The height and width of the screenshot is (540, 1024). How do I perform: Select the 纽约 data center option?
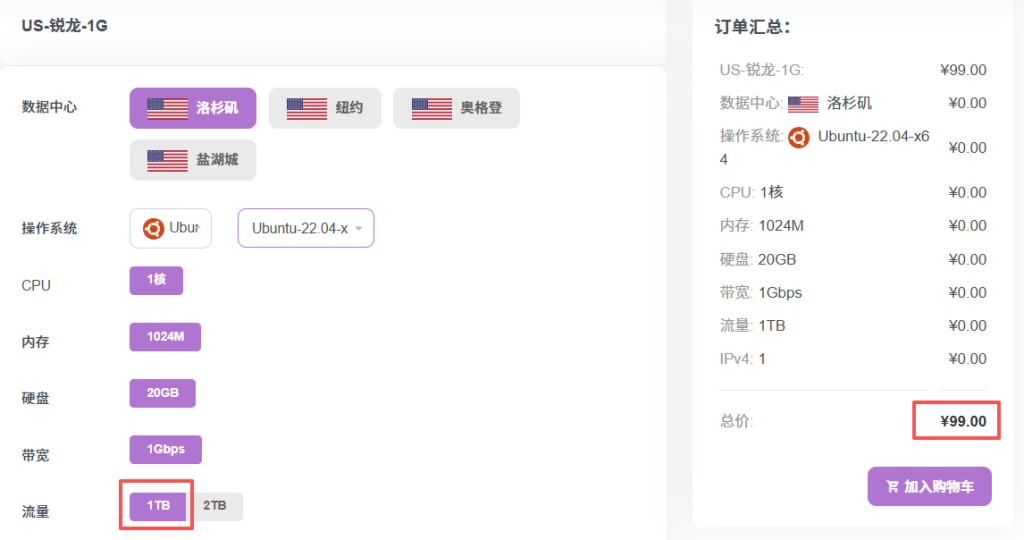point(325,108)
